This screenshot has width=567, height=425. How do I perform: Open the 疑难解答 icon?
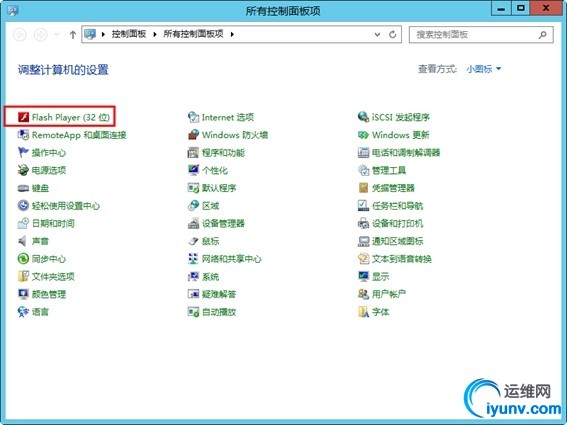point(193,294)
